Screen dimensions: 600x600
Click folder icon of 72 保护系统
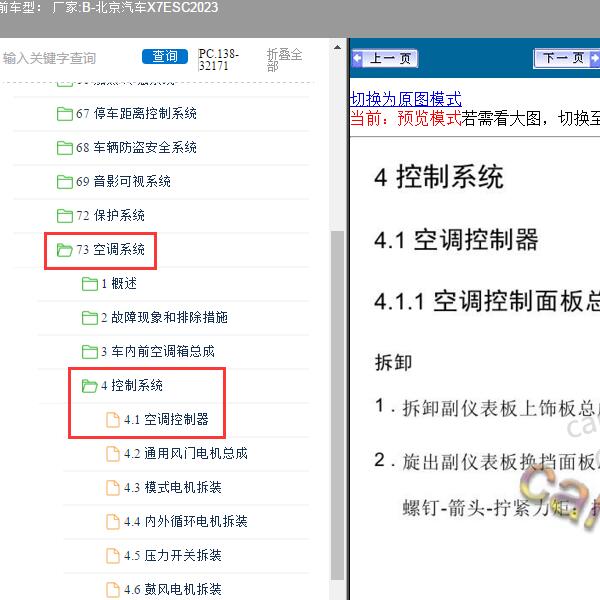[65, 215]
